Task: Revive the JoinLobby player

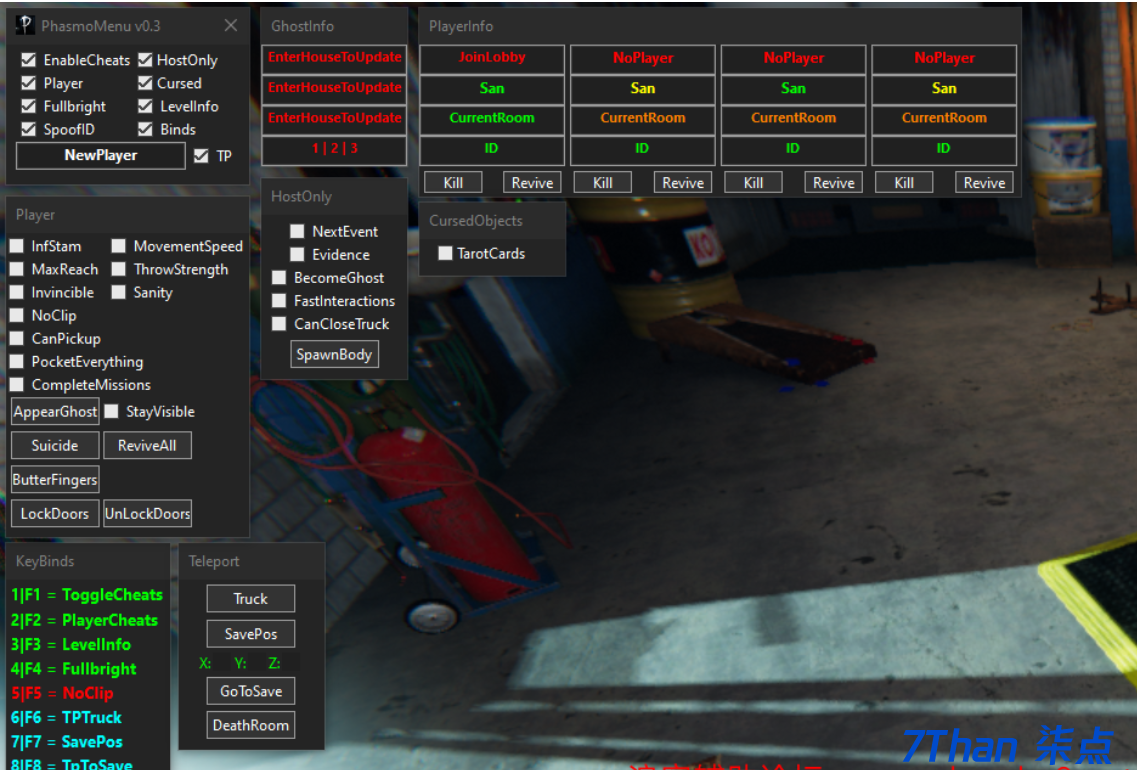Action: (x=532, y=183)
